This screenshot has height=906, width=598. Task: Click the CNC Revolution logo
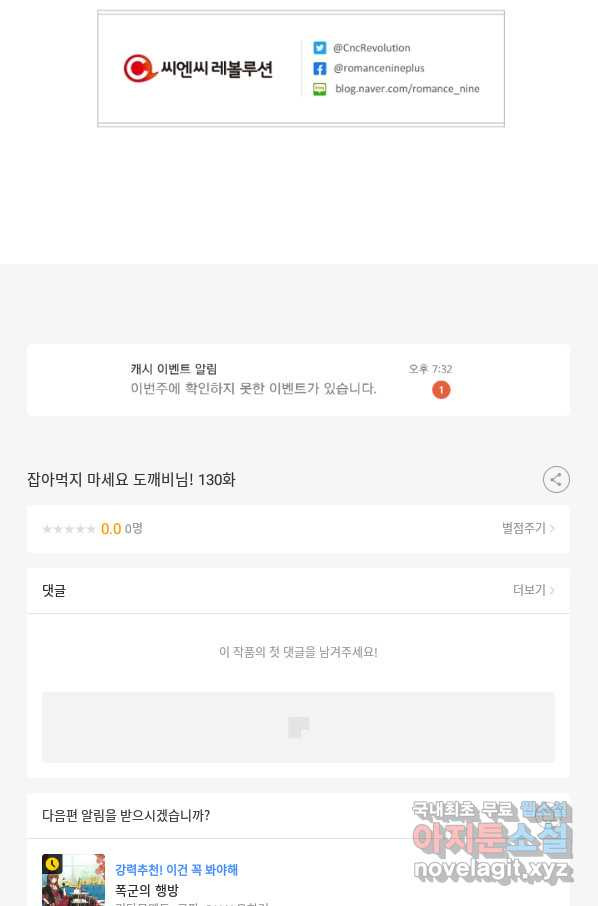(x=198, y=69)
